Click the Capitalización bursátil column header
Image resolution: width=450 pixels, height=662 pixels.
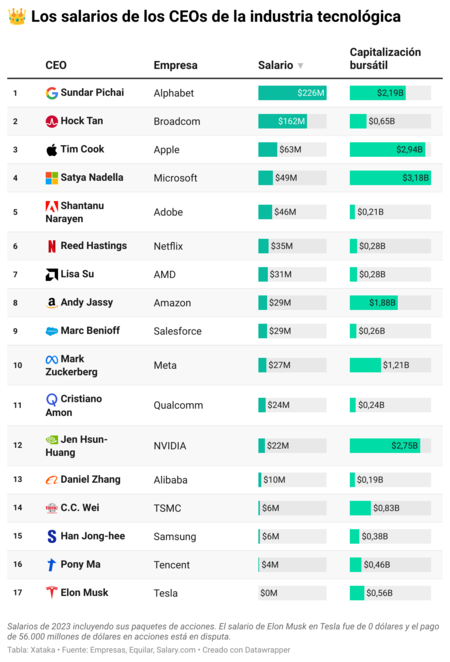[385, 59]
